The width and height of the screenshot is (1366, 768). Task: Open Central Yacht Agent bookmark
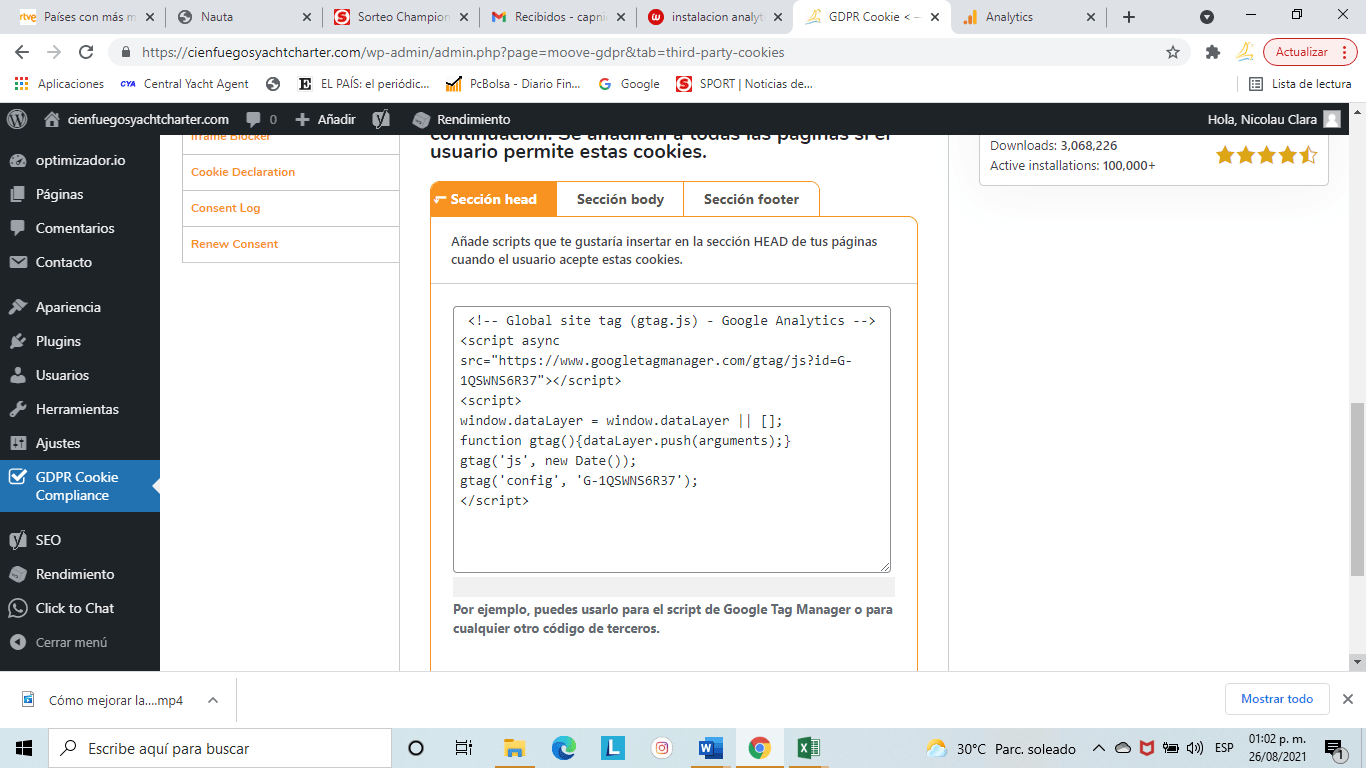coord(184,84)
